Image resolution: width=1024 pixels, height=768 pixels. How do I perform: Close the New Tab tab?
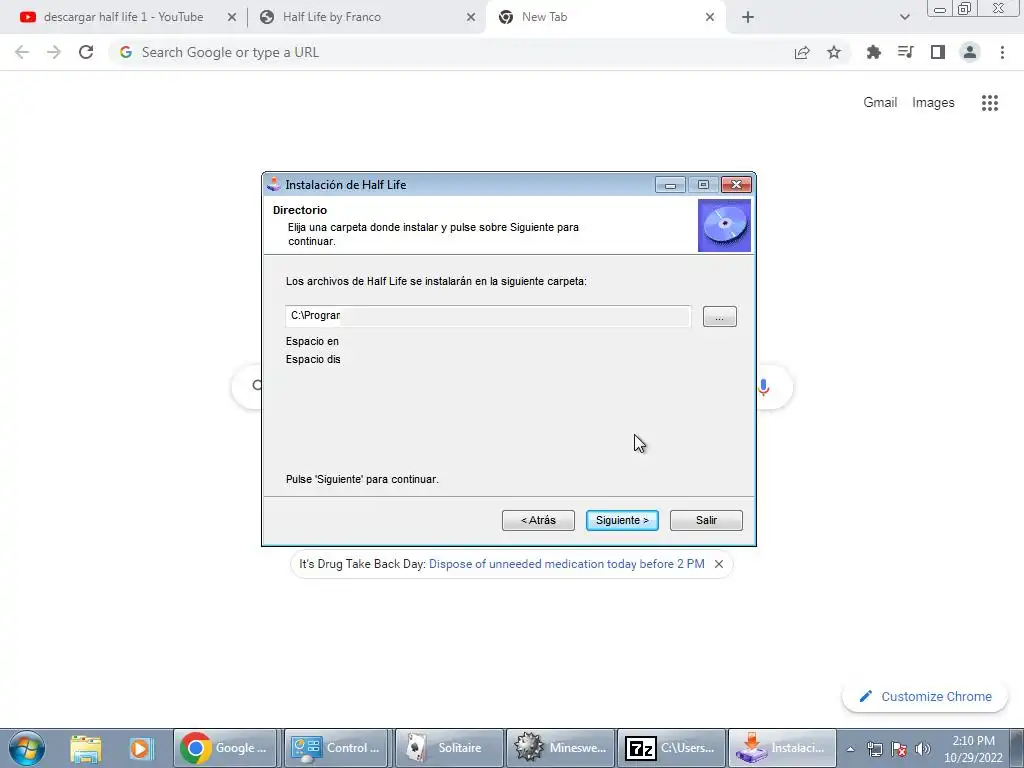tap(710, 18)
